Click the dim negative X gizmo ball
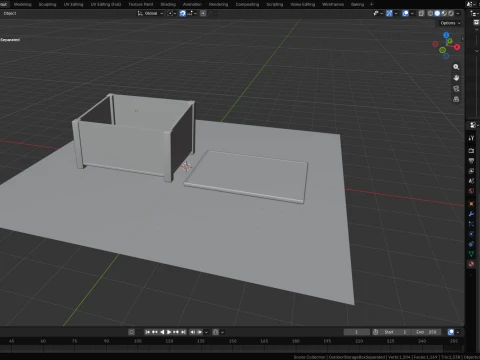Image resolution: width=480 pixels, height=360 pixels. point(435,44)
